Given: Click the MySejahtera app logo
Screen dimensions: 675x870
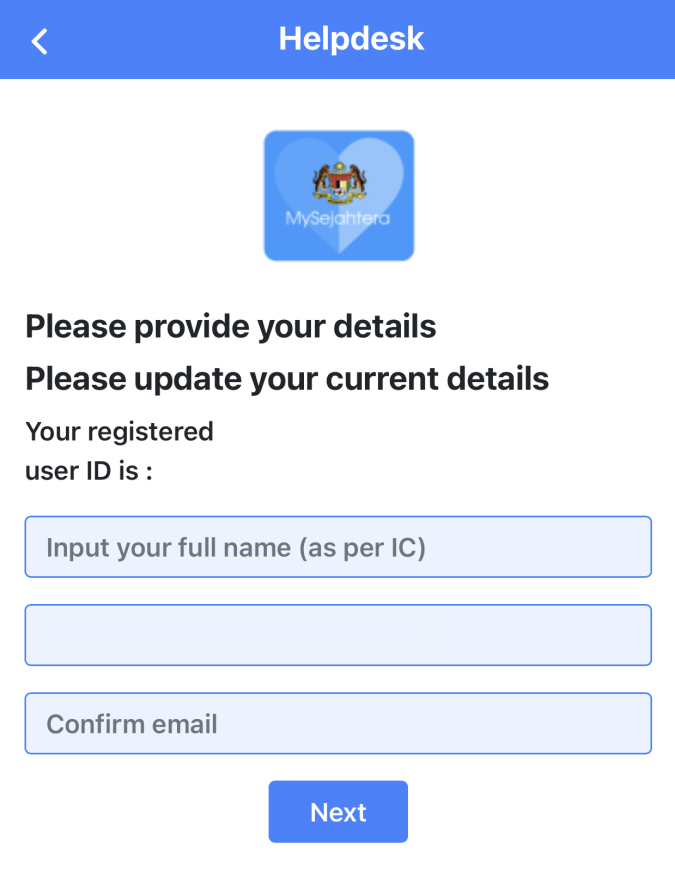Looking at the screenshot, I should (x=339, y=196).
